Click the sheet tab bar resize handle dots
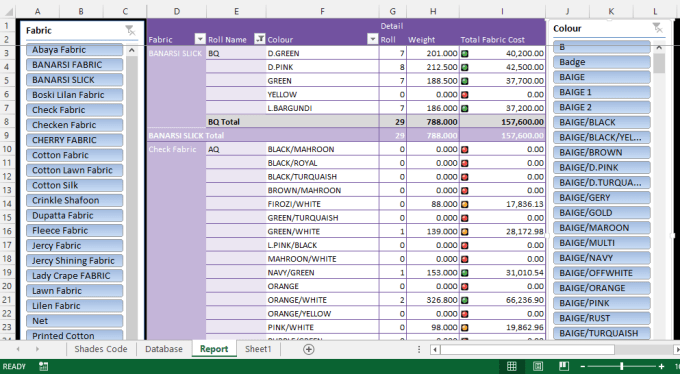Screen dimensions: 680x374 (419, 349)
